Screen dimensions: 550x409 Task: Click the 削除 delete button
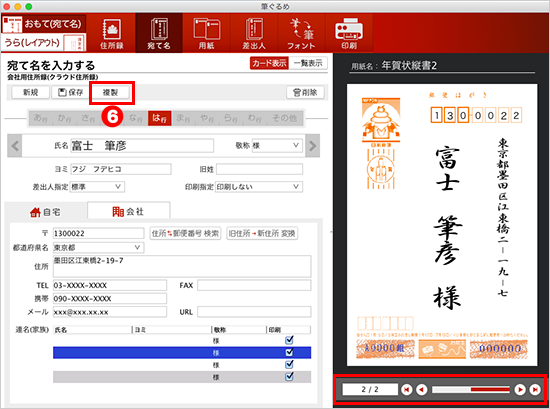click(305, 92)
